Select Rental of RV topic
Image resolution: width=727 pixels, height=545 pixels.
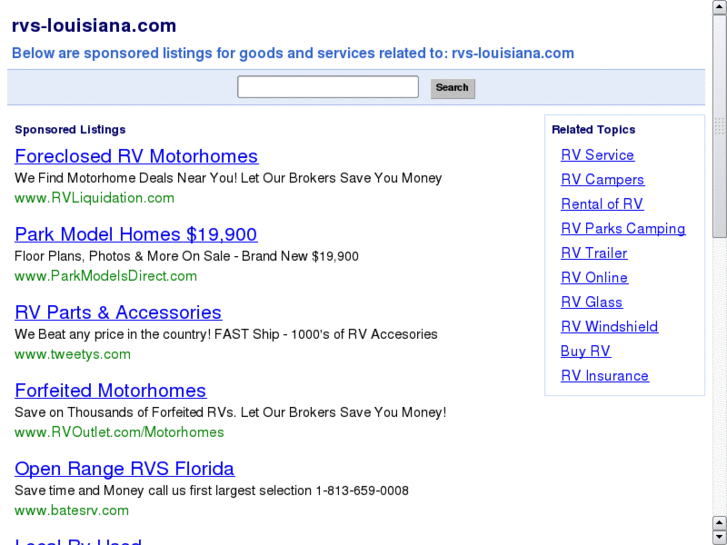[x=602, y=204]
